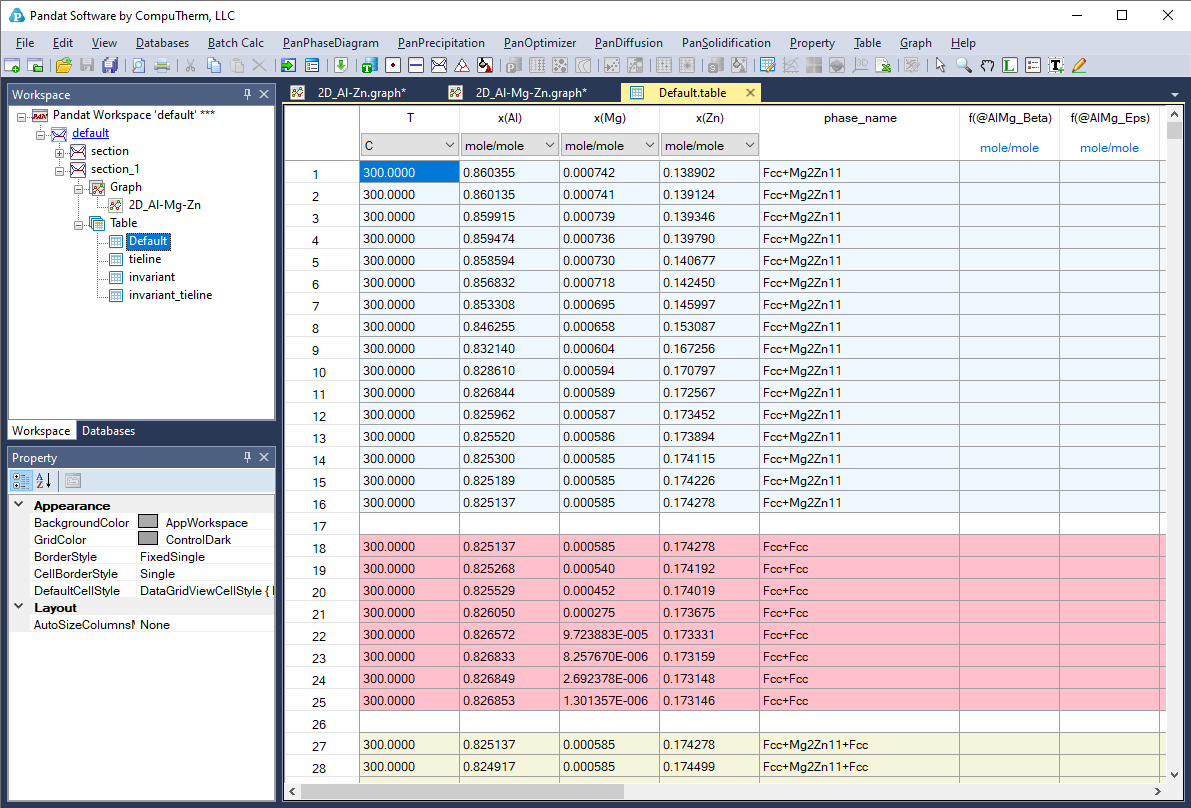The image size is (1191, 808).
Task: Select the hand pan tool
Action: [987, 66]
